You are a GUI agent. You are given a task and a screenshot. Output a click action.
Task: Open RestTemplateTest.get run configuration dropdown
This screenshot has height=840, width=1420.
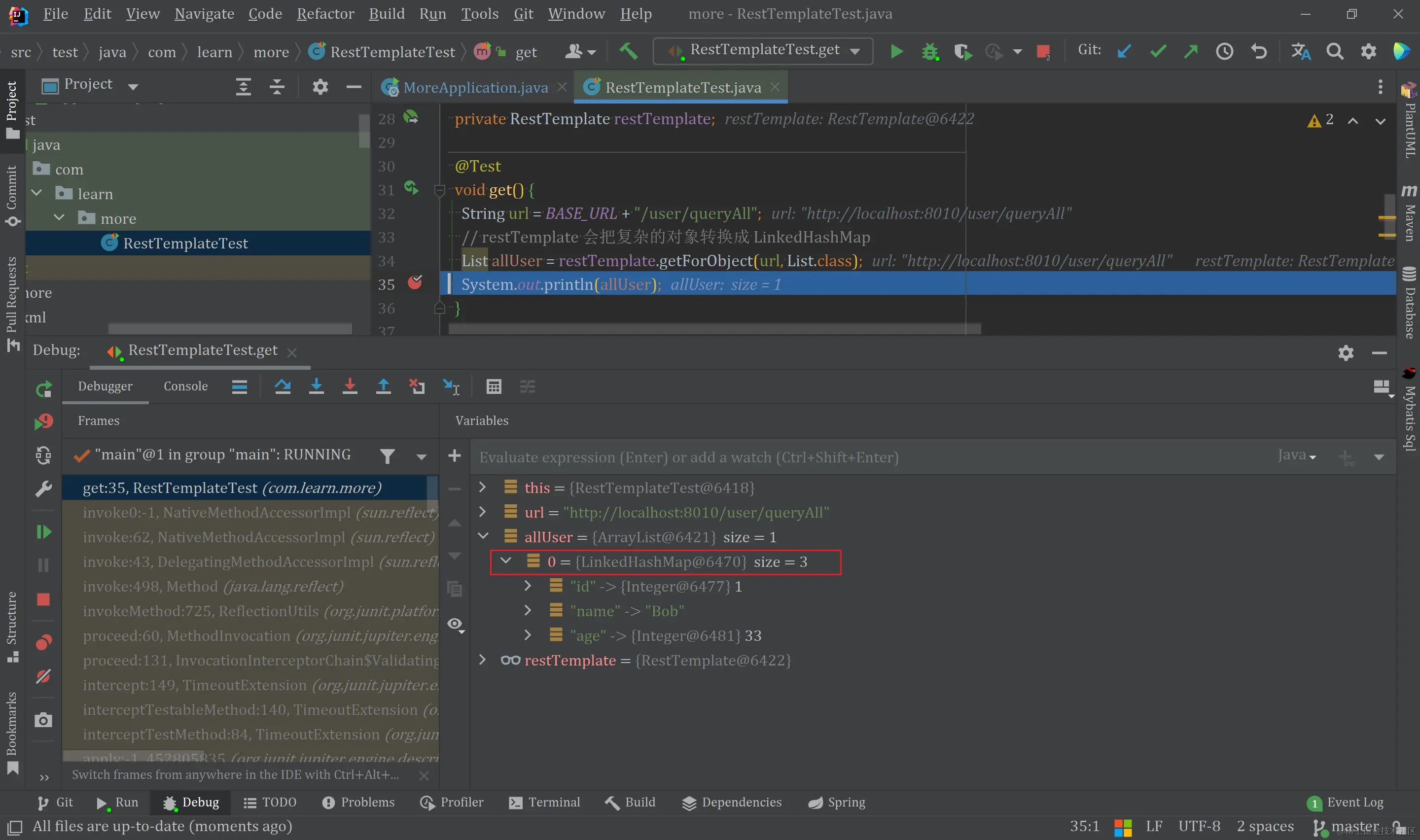click(x=763, y=50)
